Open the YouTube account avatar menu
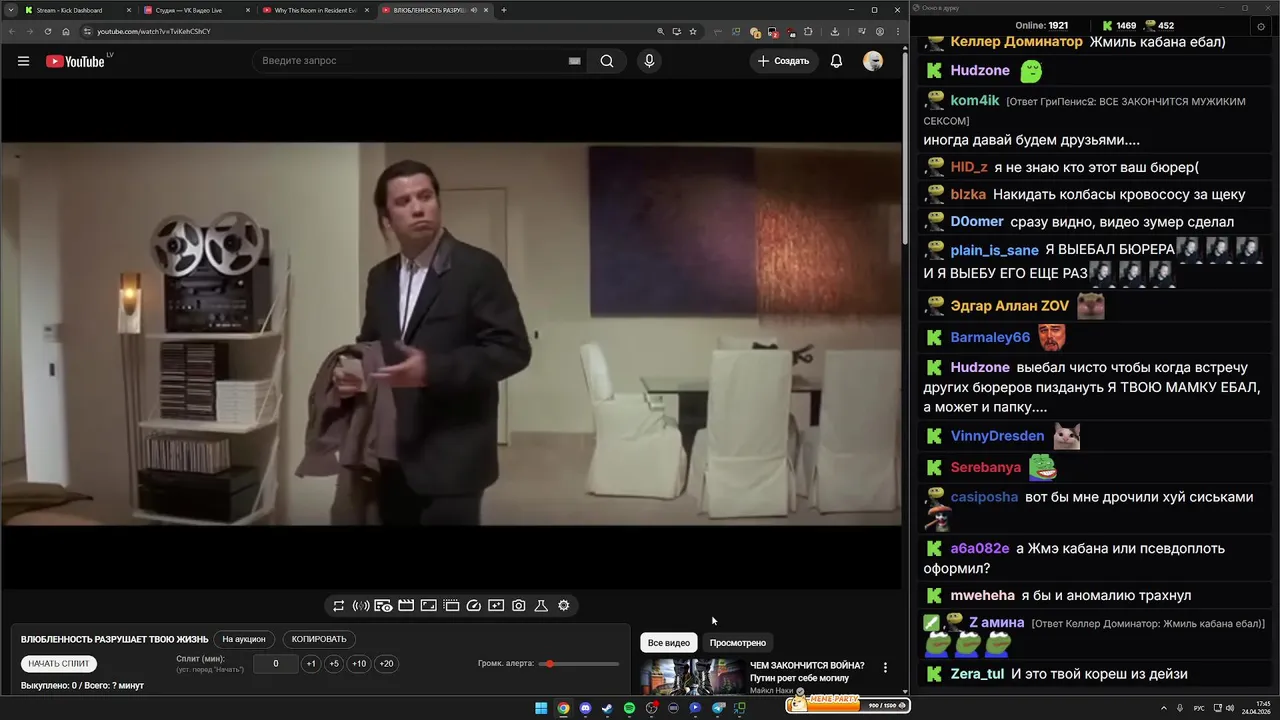The image size is (1280, 720). (x=873, y=61)
